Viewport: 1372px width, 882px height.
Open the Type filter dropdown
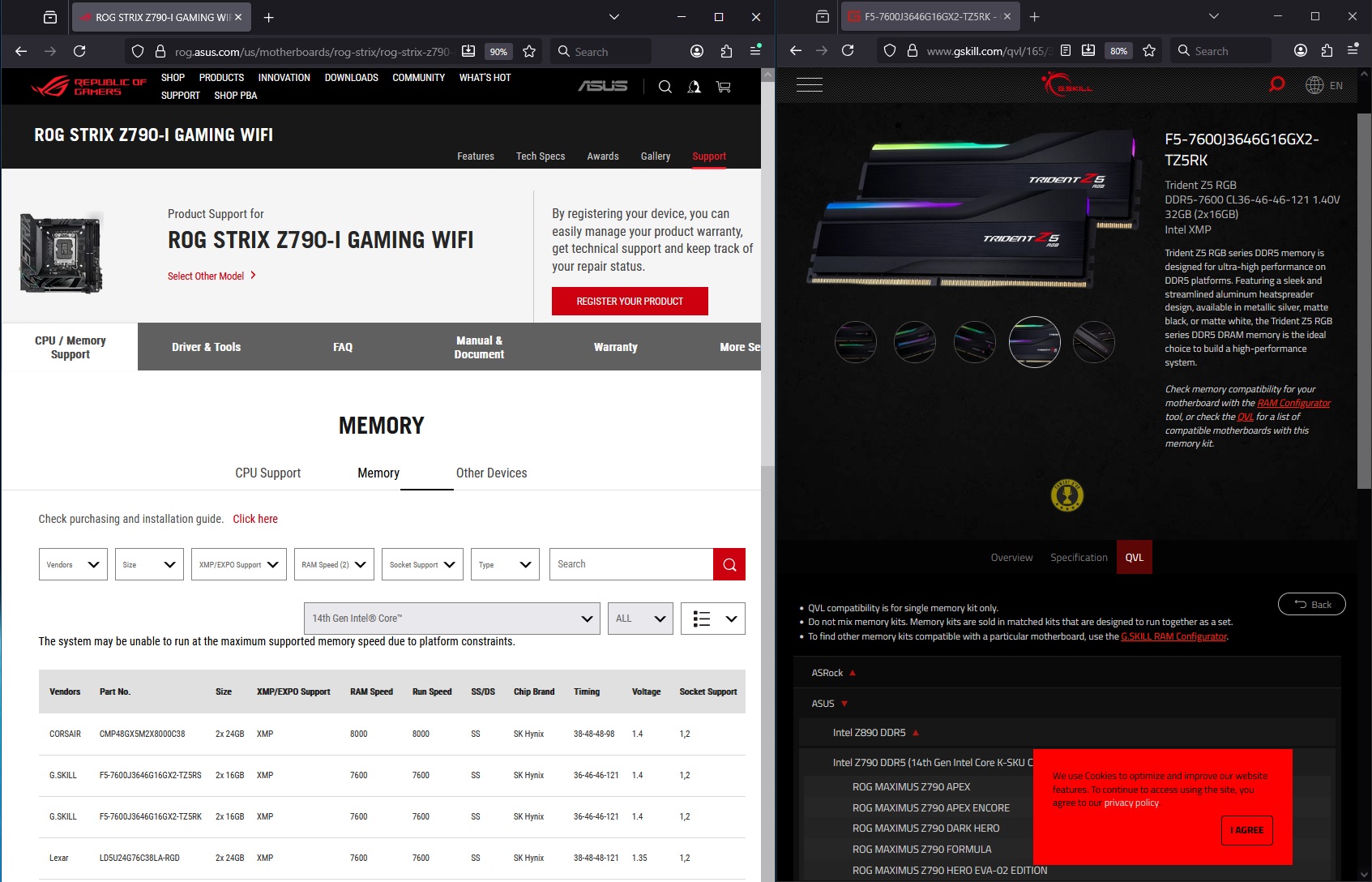505,565
